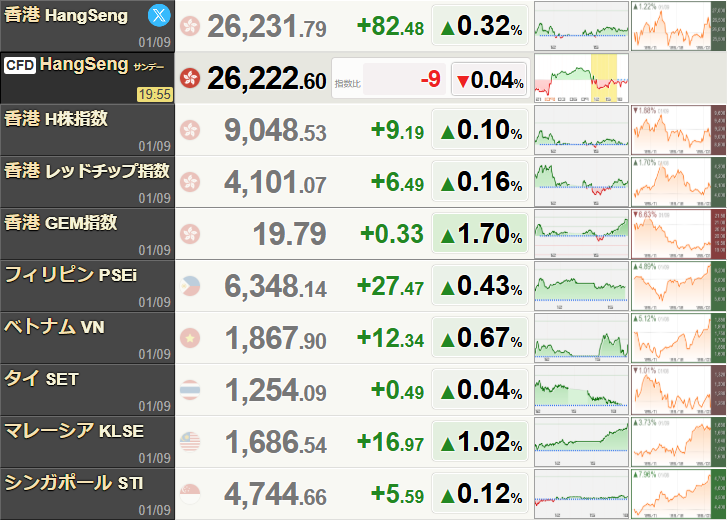Viewport: 727px width, 520px height.
Task: Open H株指数 intraday chart thumbnail
Action: click(x=581, y=130)
